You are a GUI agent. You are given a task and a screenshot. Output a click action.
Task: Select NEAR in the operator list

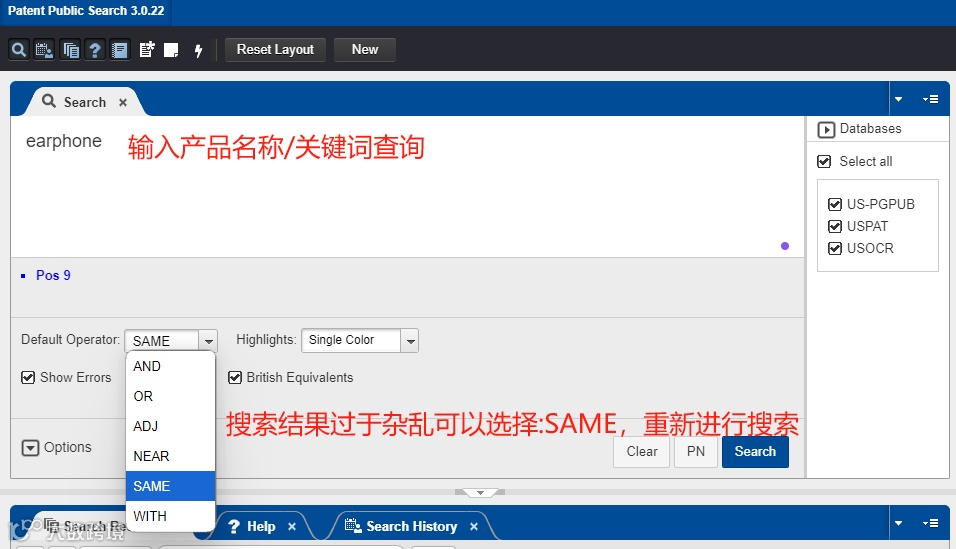click(171, 456)
